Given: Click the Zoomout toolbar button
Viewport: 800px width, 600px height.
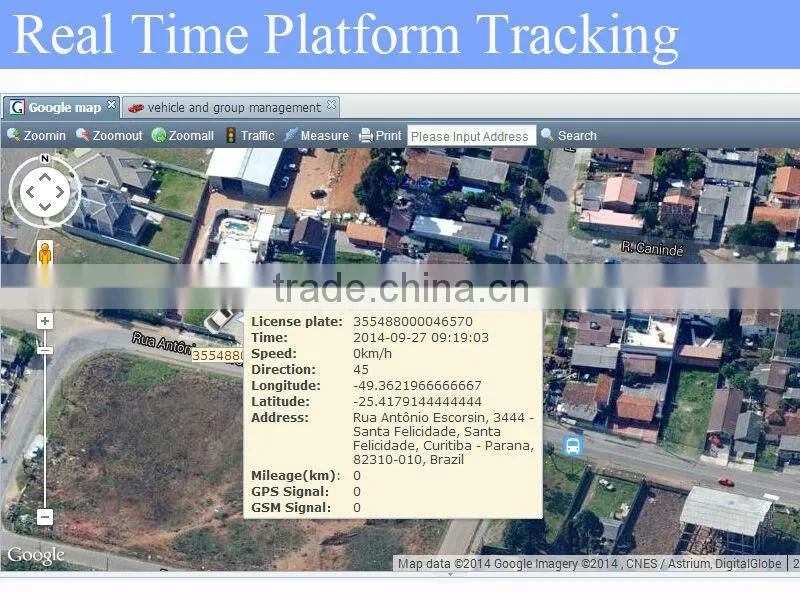Looking at the screenshot, I should click(109, 135).
